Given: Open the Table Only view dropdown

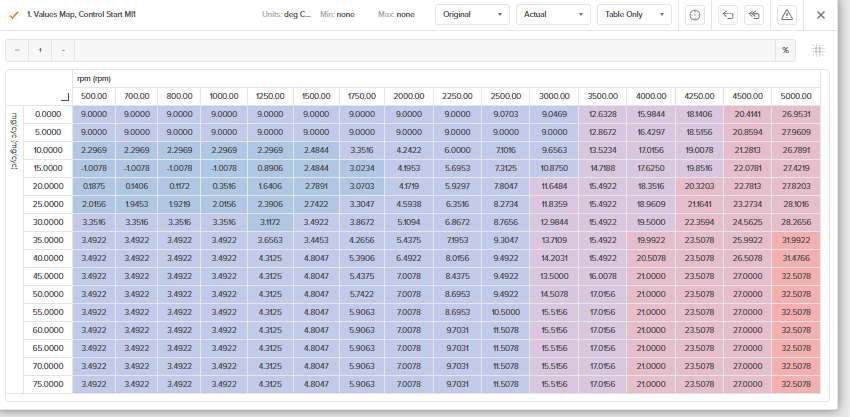Looking at the screenshot, I should point(634,15).
